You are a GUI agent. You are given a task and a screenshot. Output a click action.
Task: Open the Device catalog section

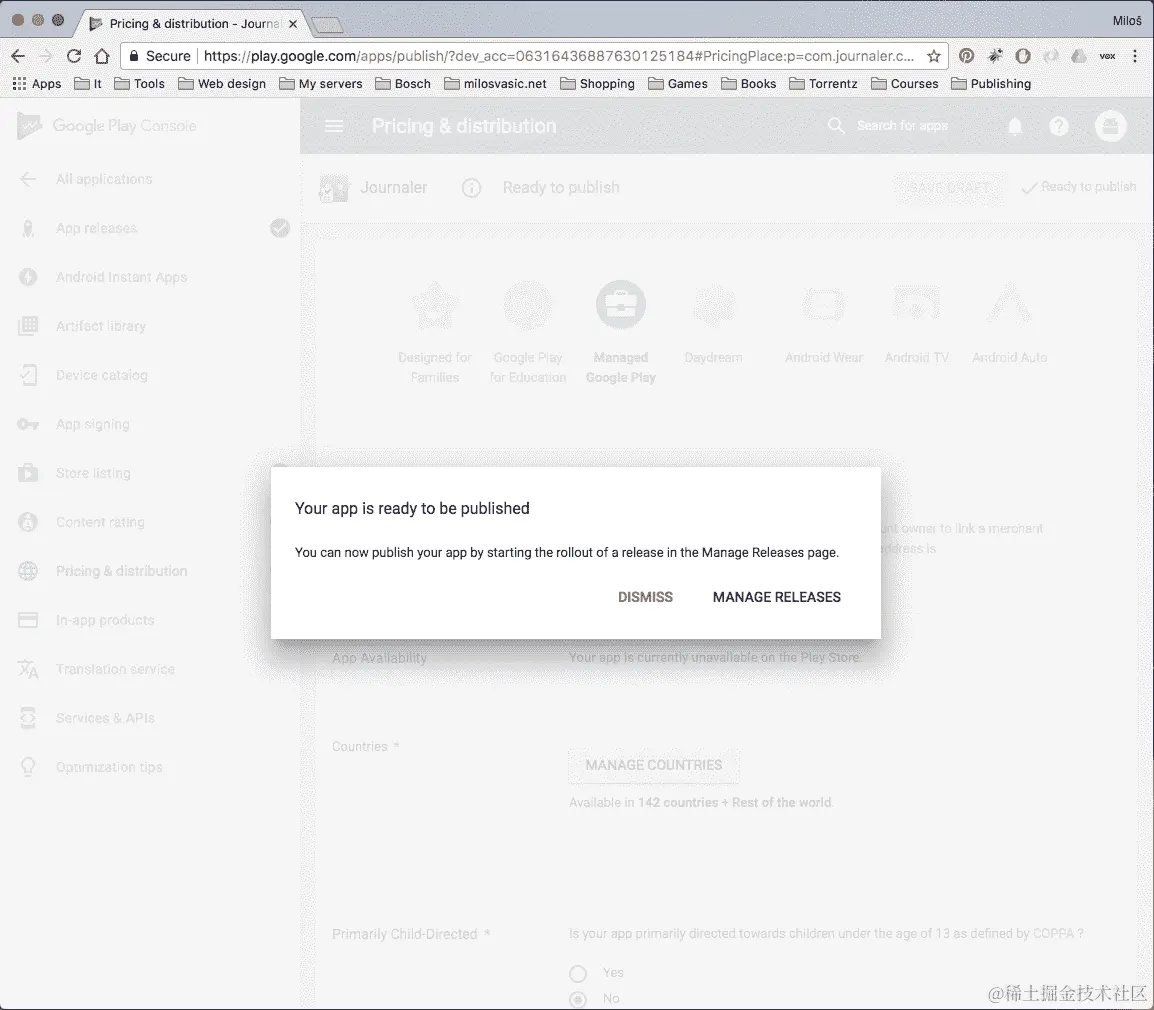pyautogui.click(x=102, y=375)
